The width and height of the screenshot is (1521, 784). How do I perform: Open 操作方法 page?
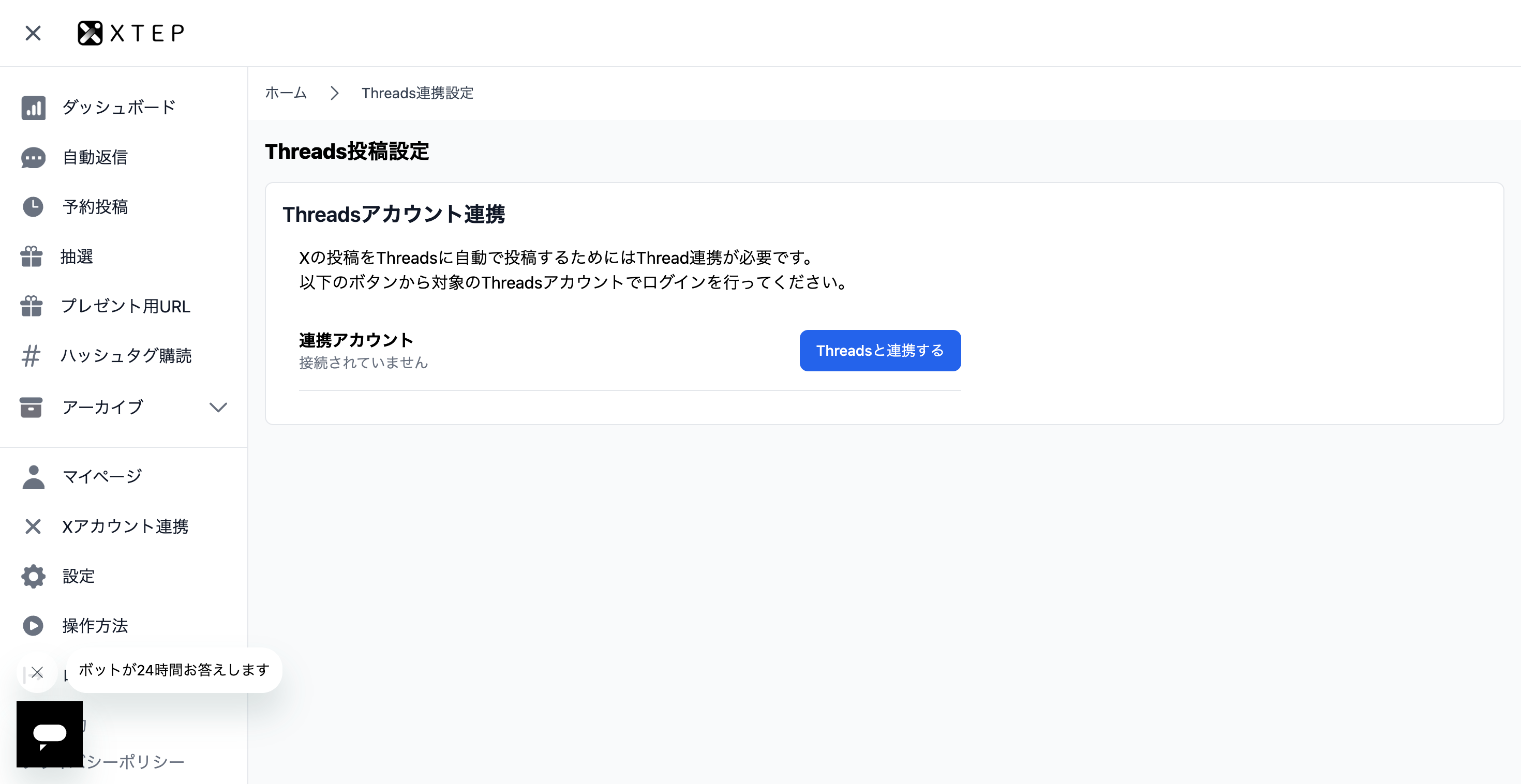coord(95,626)
